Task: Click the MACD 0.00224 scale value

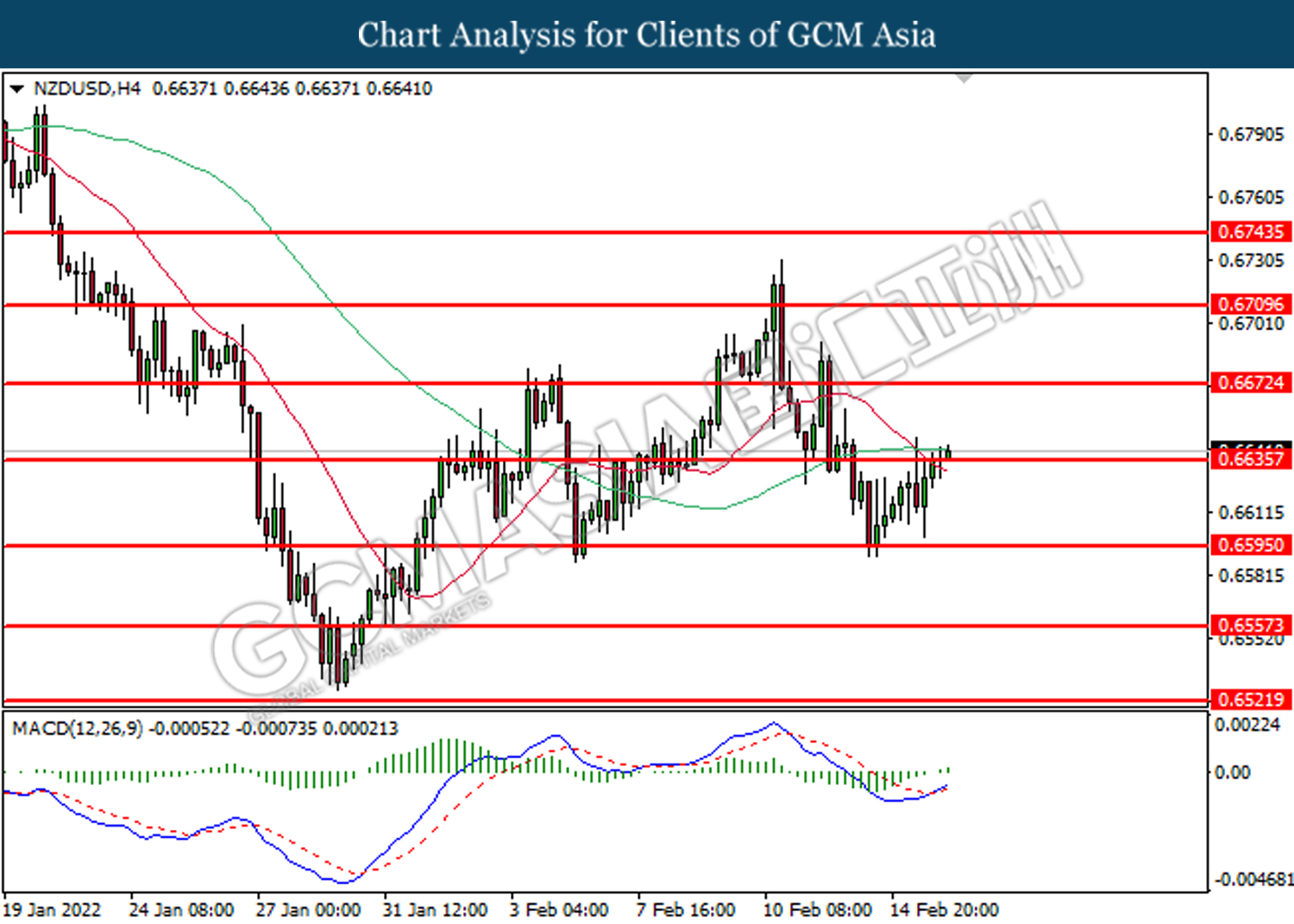Action: 1247,725
